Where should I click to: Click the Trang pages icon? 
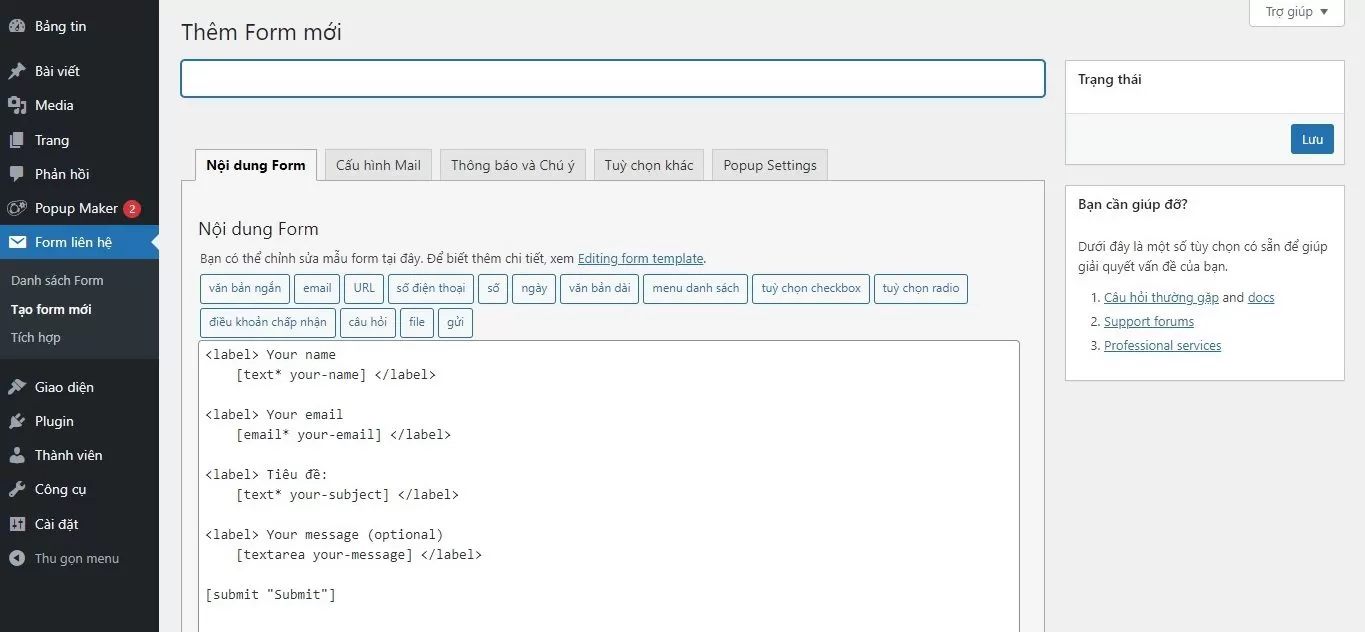click(17, 140)
